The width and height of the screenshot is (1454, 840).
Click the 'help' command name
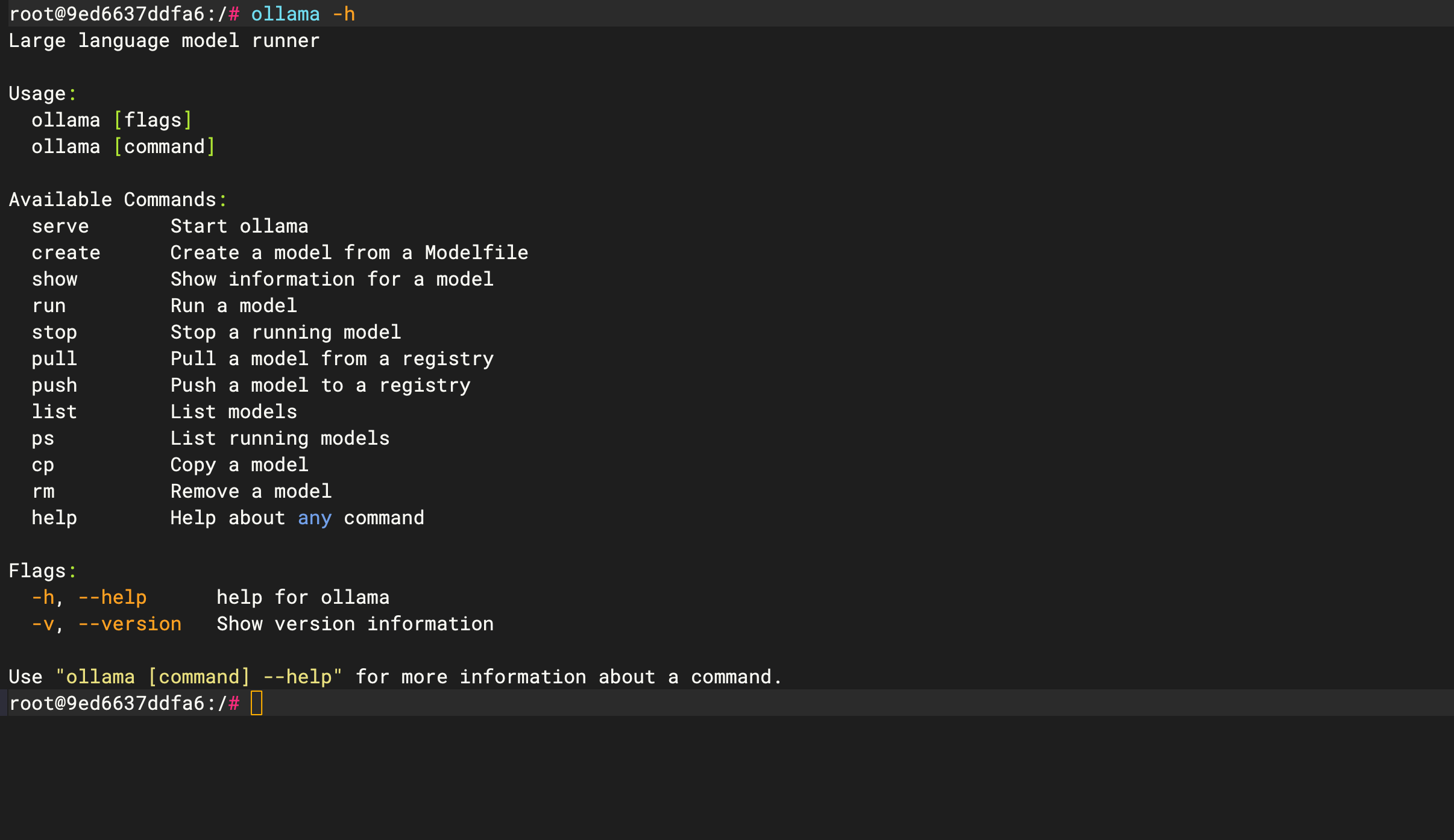tap(54, 518)
